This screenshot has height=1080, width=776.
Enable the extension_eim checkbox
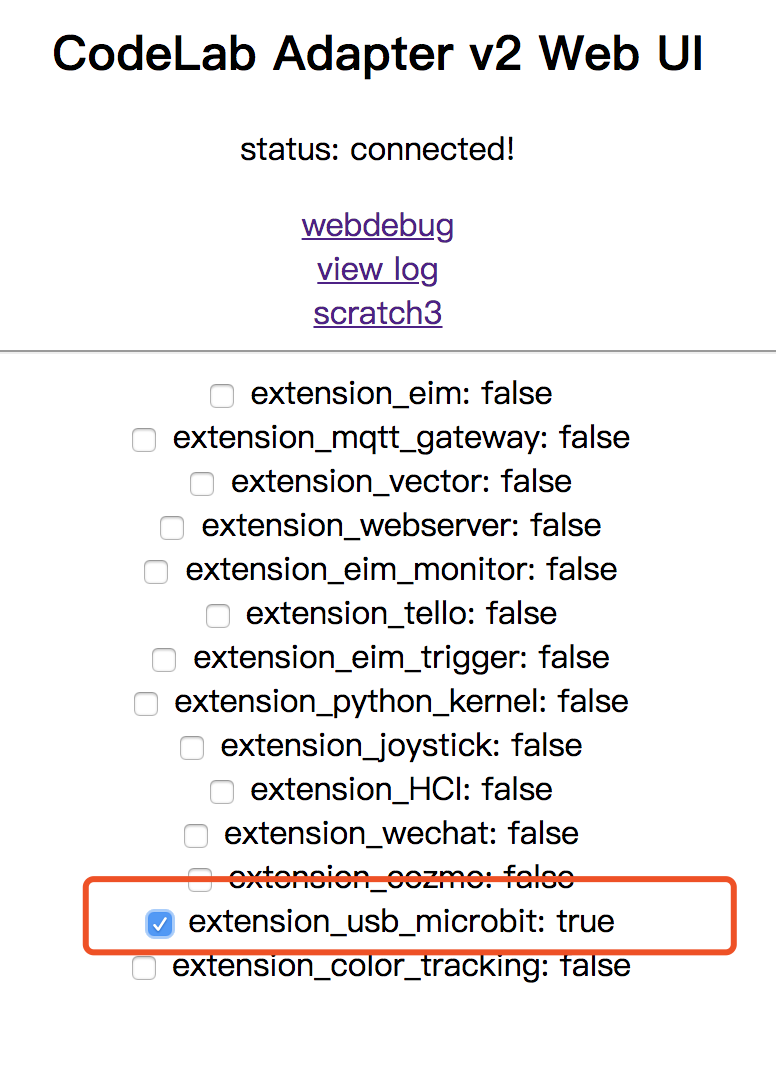[x=222, y=396]
